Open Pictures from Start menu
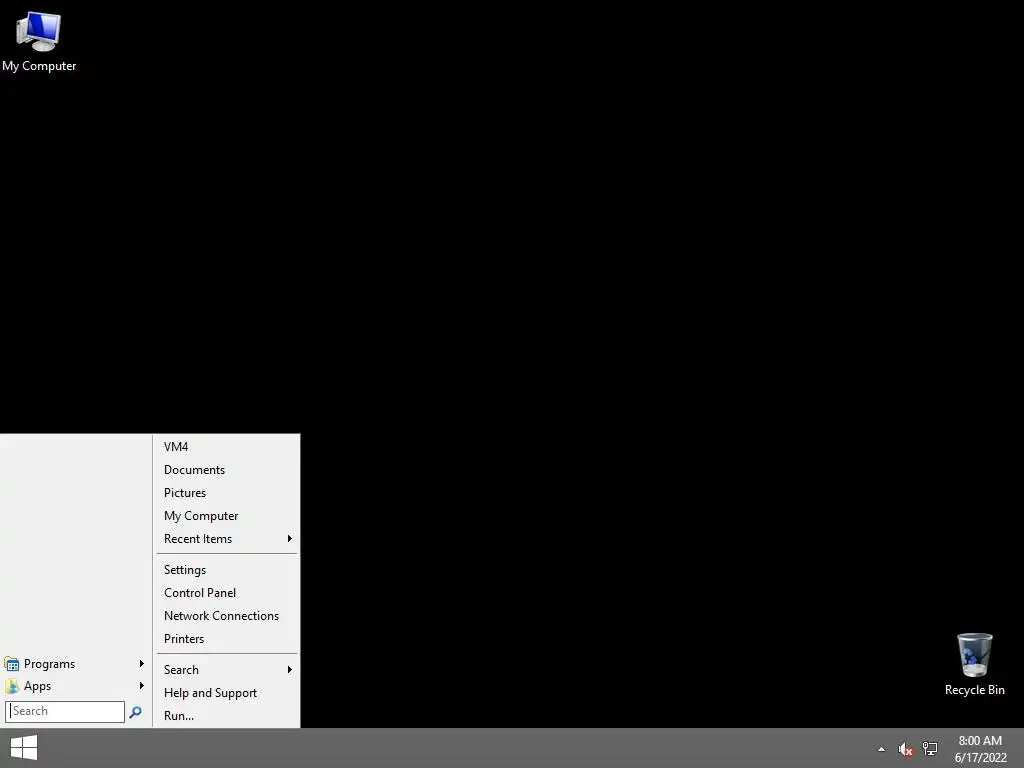Screen dimensions: 1024x768 (x=227, y=493)
